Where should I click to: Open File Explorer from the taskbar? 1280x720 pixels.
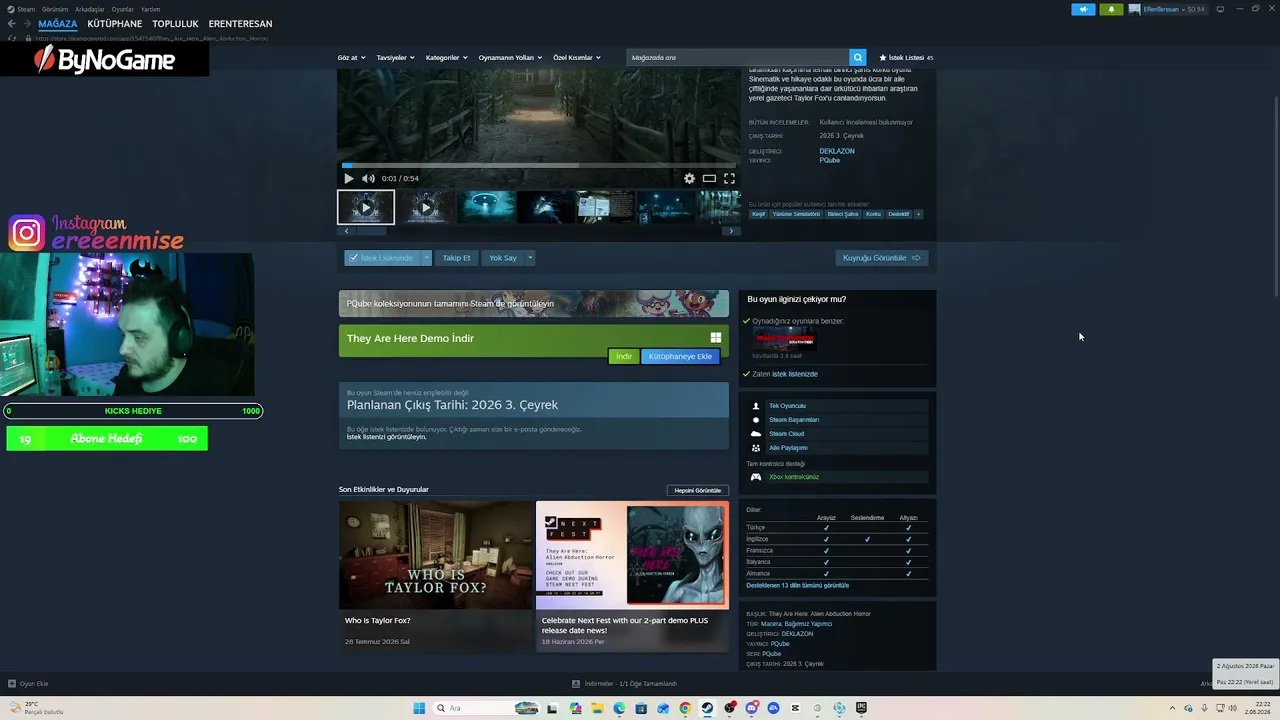pos(597,708)
